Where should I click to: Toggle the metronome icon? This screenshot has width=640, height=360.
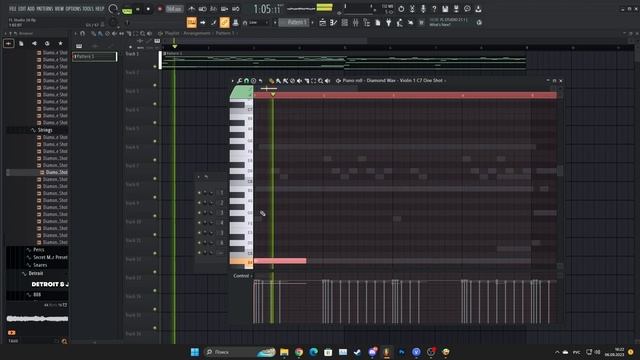click(191, 9)
